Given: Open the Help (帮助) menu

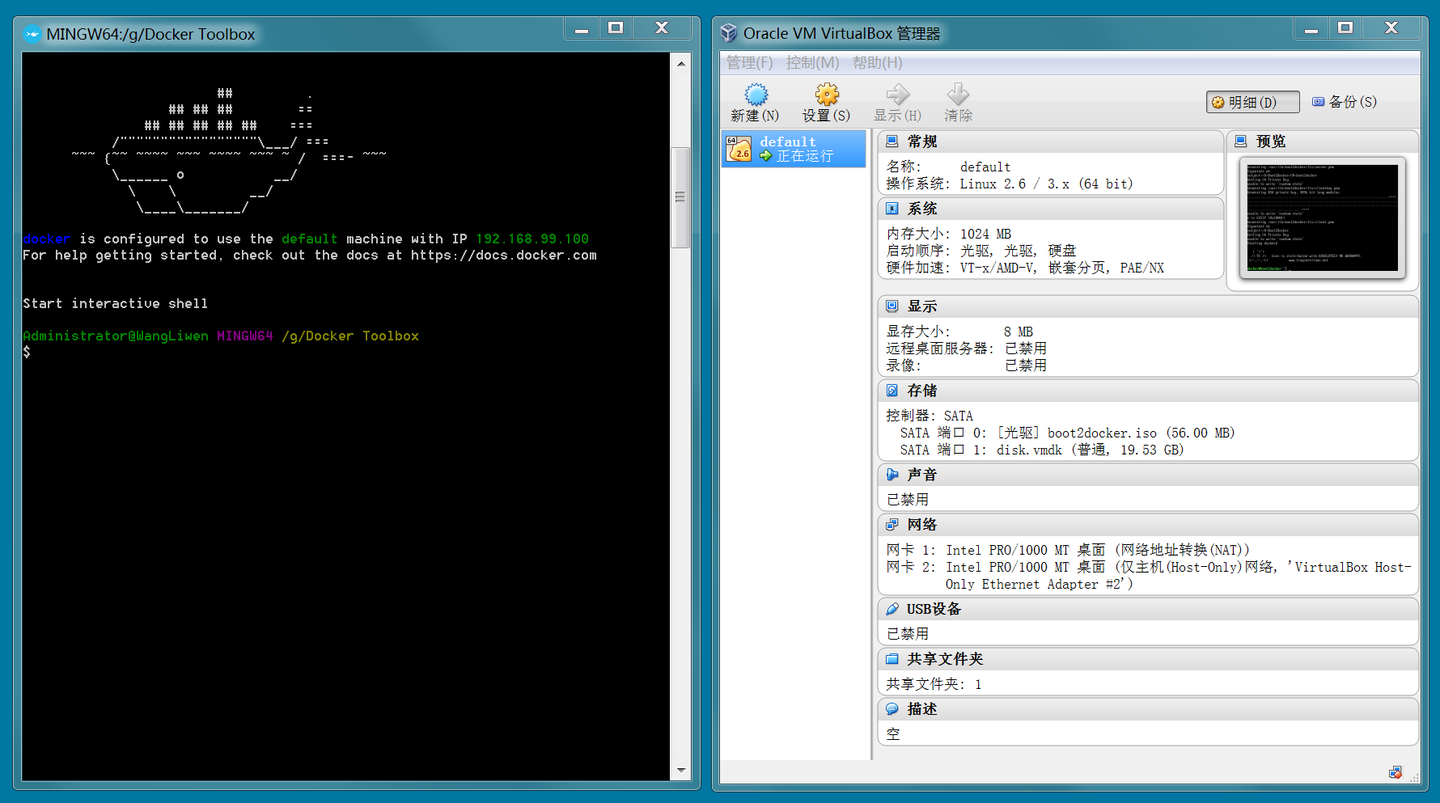Looking at the screenshot, I should point(877,63).
